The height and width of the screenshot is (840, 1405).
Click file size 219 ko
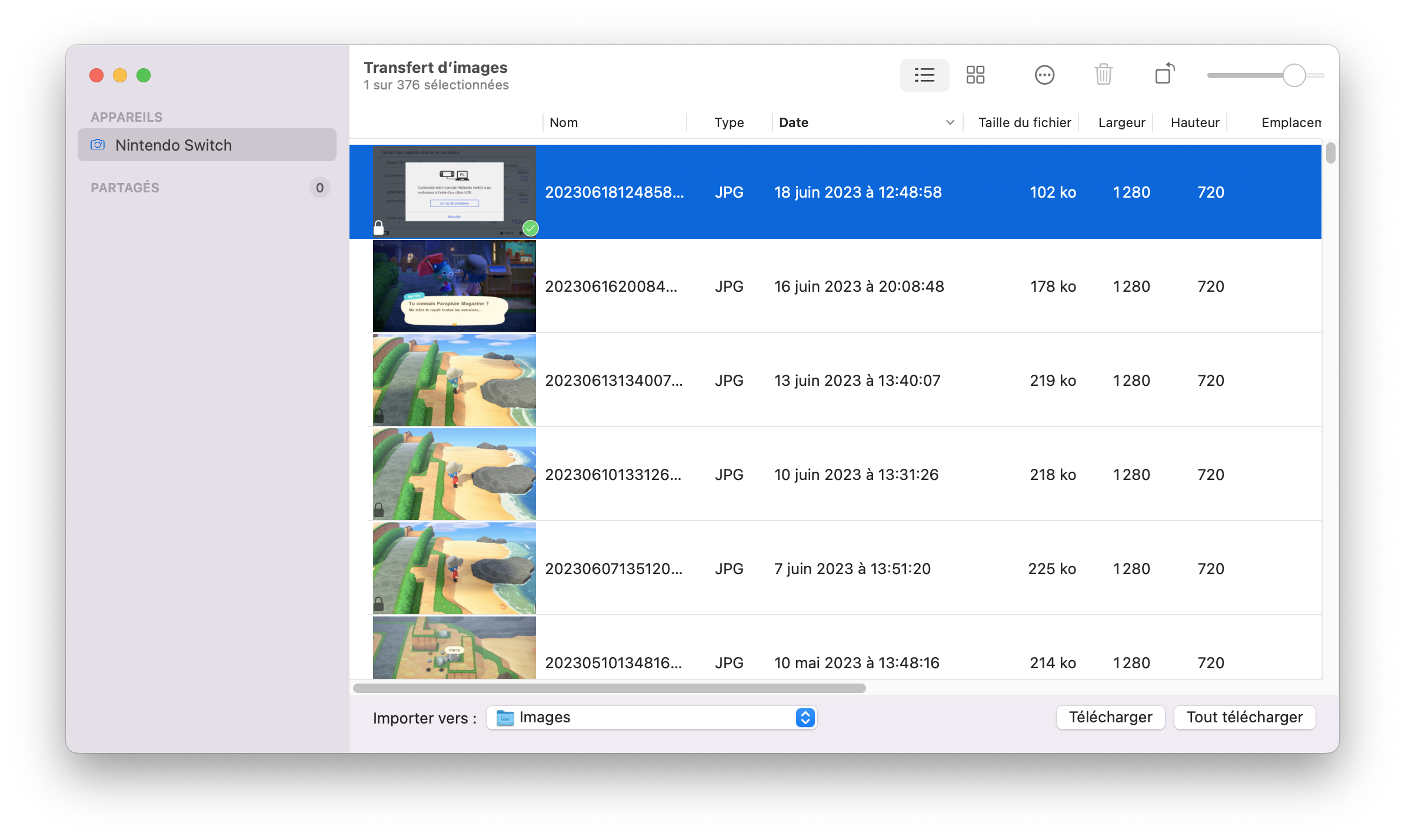pos(1053,381)
